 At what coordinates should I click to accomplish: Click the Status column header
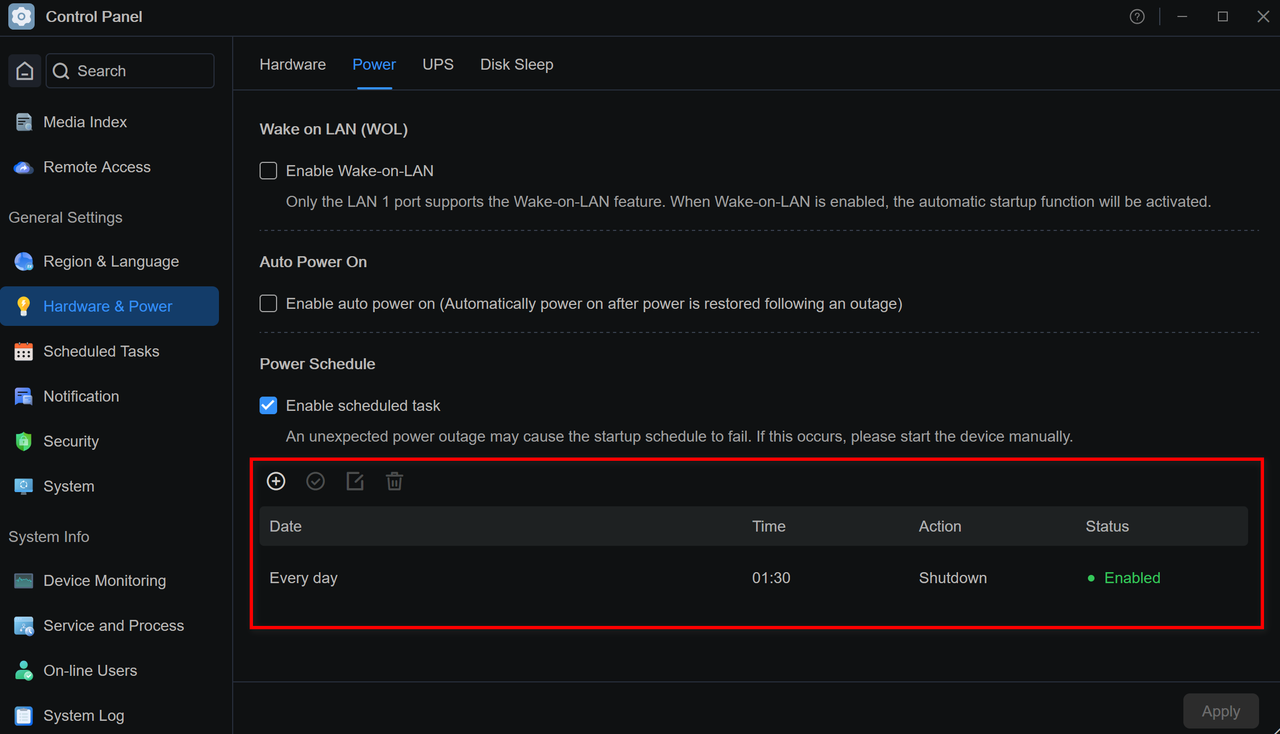click(x=1107, y=527)
